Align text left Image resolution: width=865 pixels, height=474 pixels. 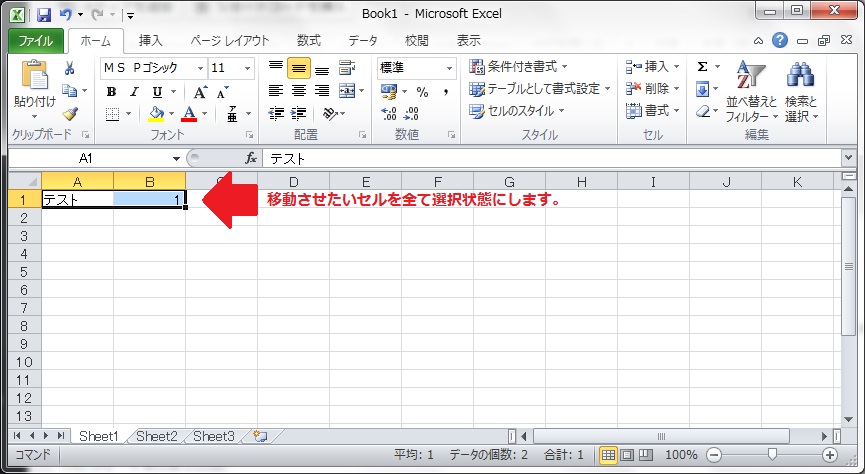coord(276,90)
